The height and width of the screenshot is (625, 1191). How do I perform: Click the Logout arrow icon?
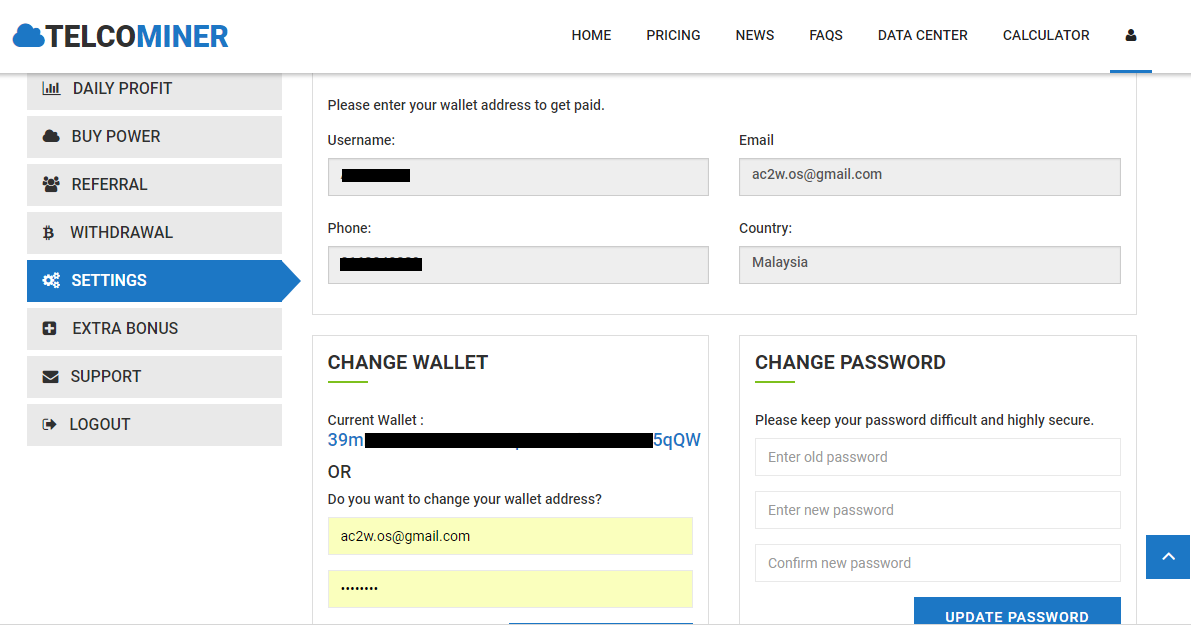click(49, 424)
